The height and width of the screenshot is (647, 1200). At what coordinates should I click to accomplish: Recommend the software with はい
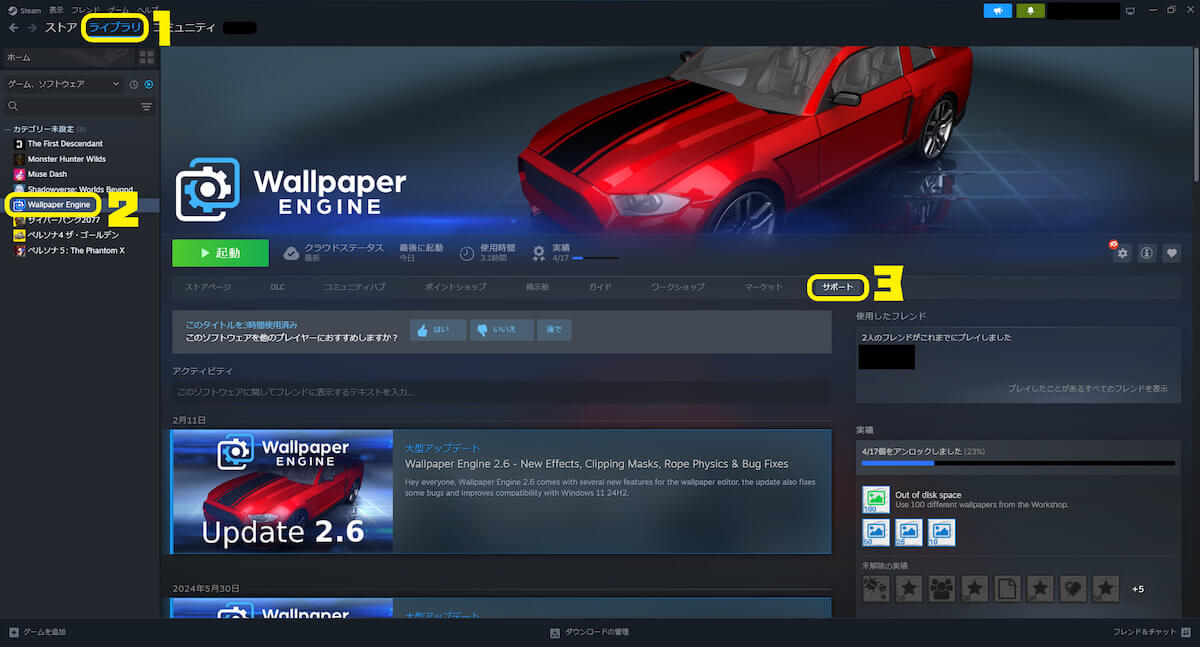click(438, 330)
